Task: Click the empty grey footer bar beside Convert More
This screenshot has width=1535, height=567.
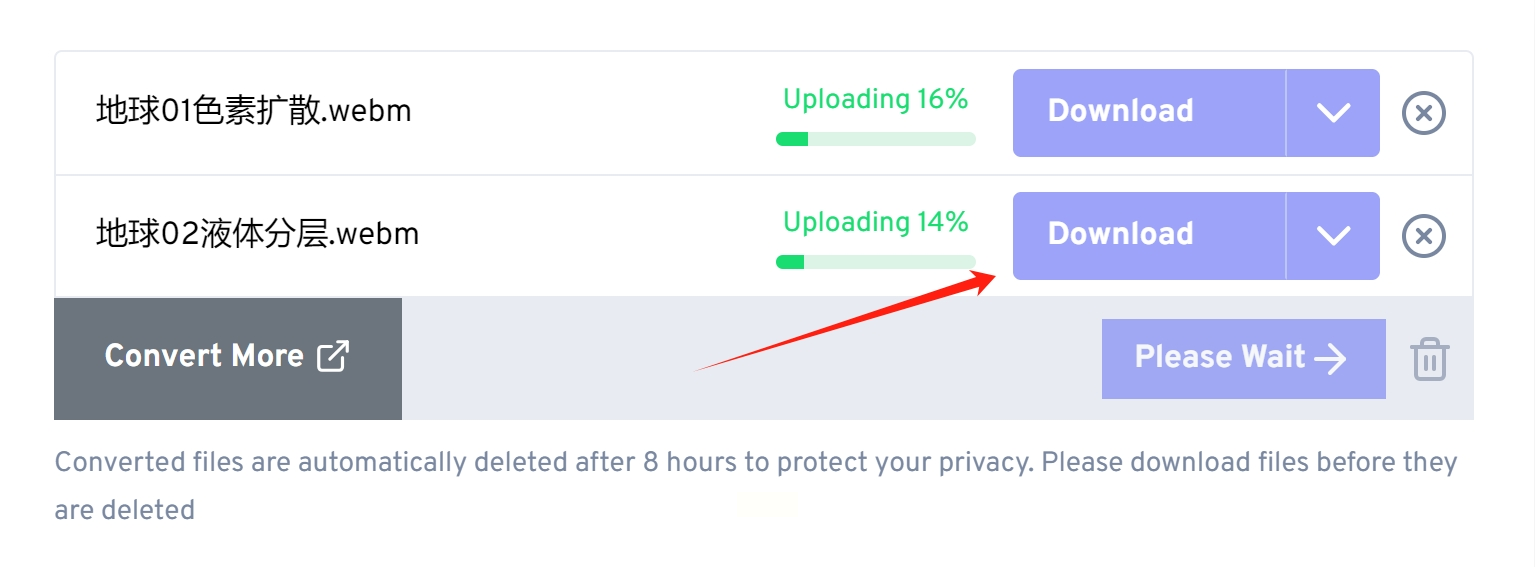Action: [x=751, y=358]
